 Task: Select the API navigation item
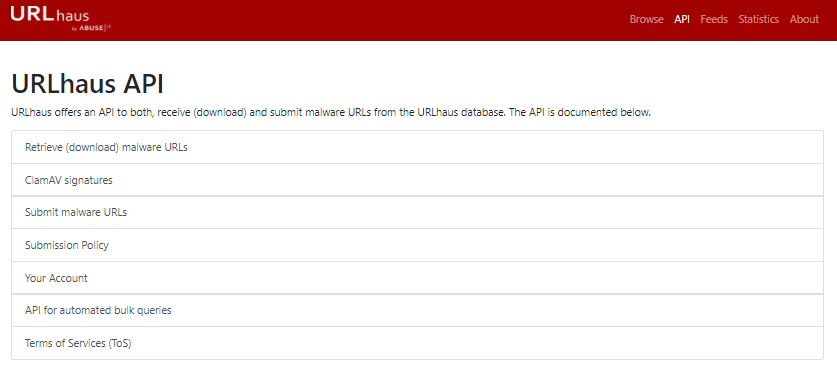(x=682, y=19)
